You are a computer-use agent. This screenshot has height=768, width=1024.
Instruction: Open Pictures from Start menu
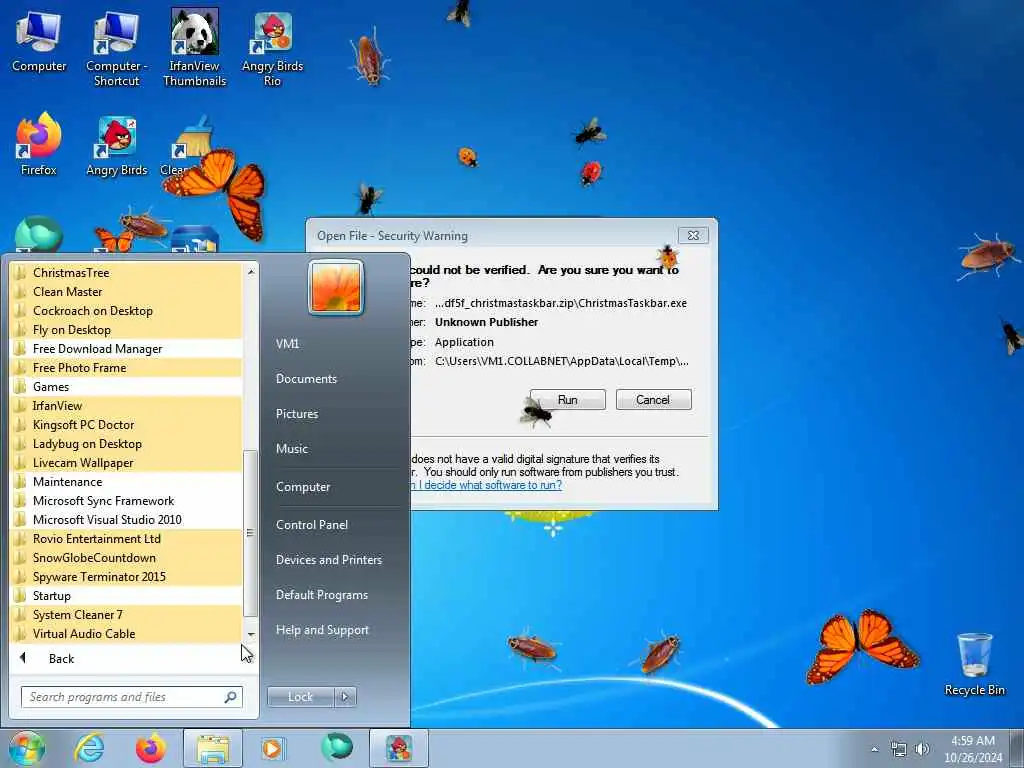tap(296, 413)
